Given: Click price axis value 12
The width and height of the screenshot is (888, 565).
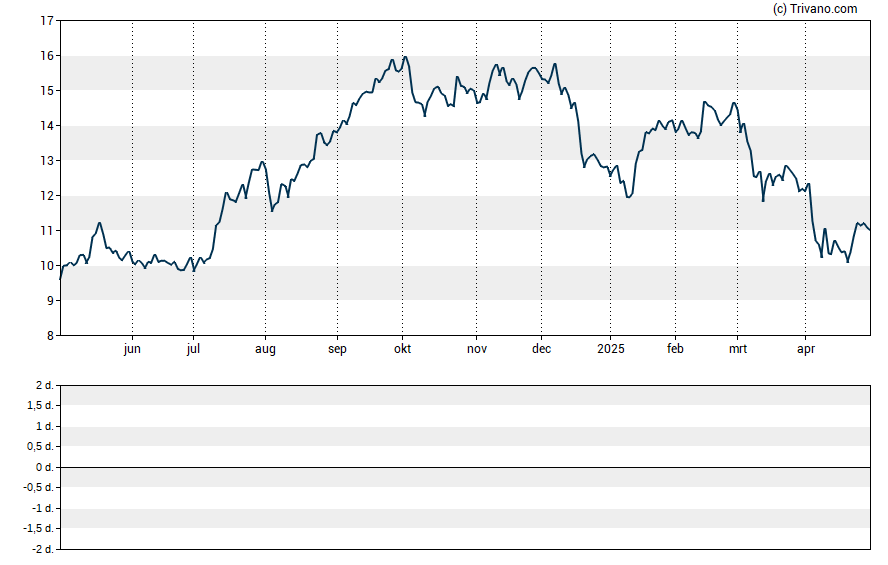Looking at the screenshot, I should (47, 196).
